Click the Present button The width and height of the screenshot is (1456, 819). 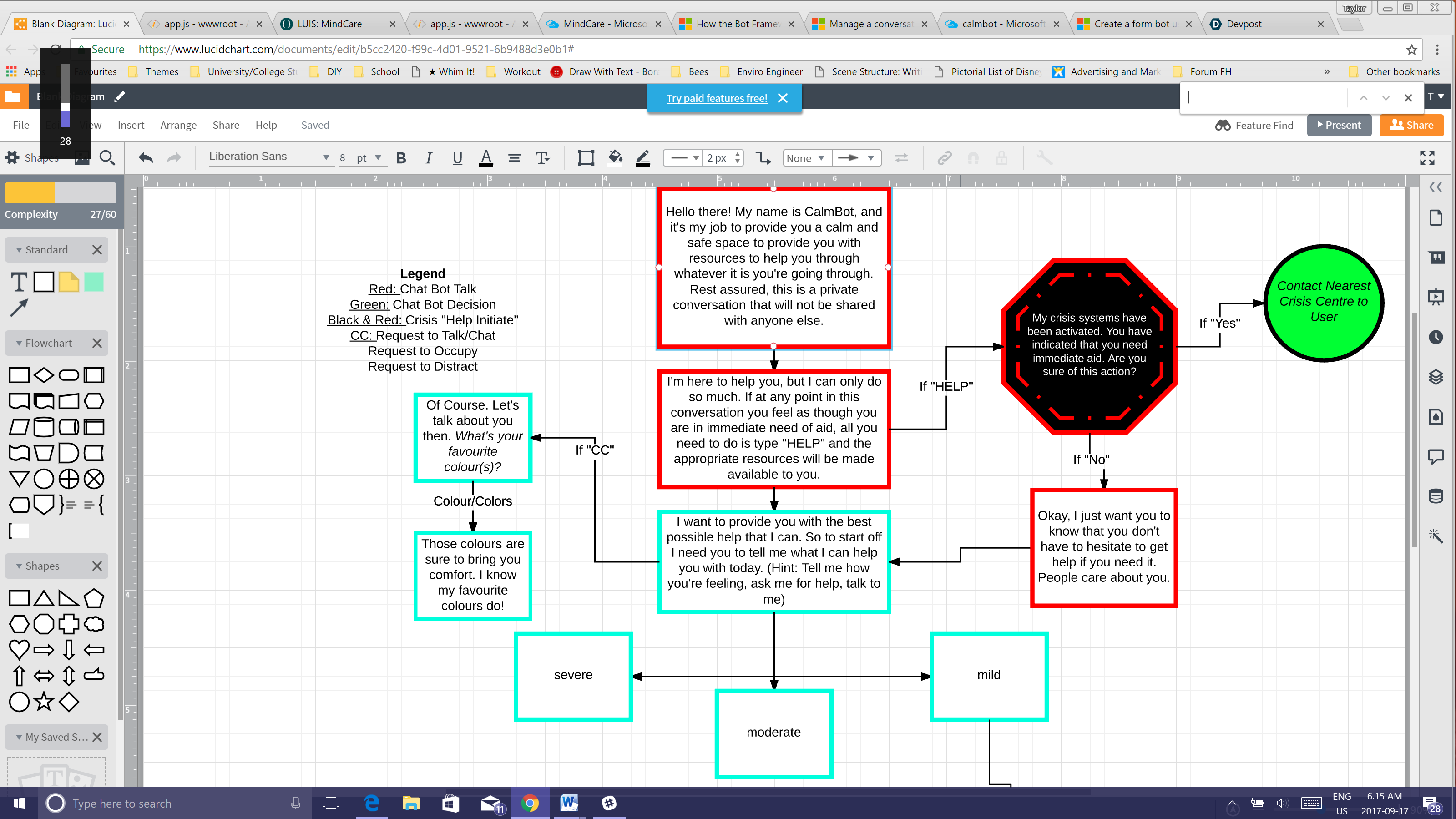tap(1339, 125)
